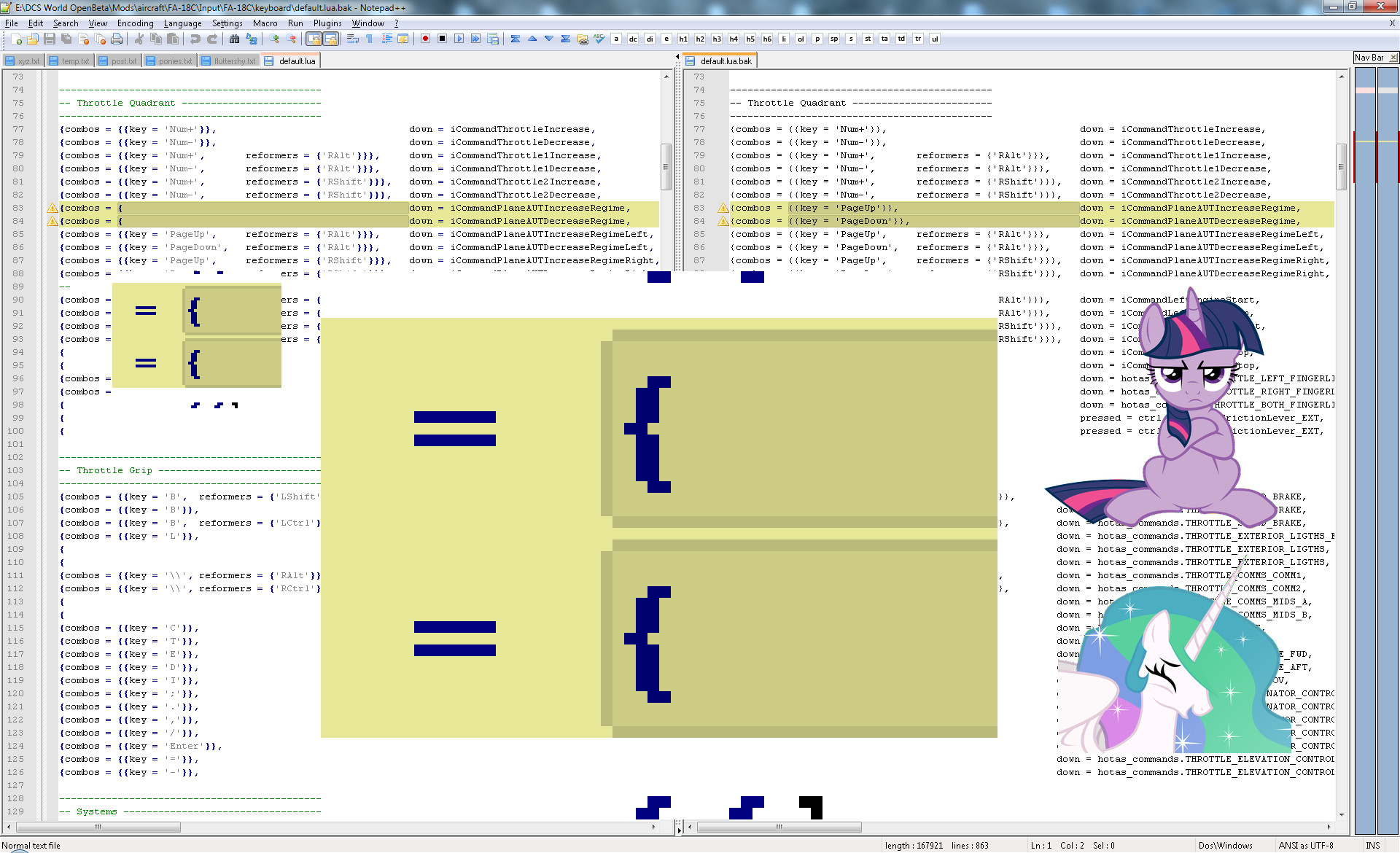Open the File menu

(12, 23)
